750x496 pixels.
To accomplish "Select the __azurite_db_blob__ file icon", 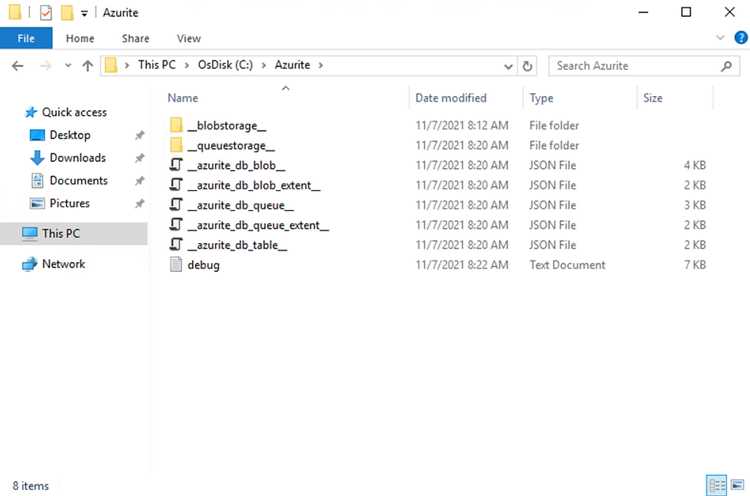I will click(176, 165).
